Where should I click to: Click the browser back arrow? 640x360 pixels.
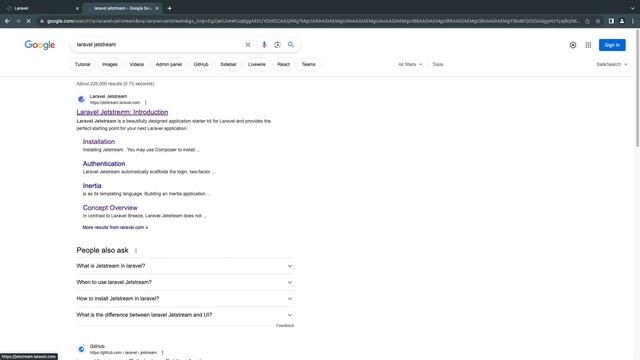click(7, 21)
